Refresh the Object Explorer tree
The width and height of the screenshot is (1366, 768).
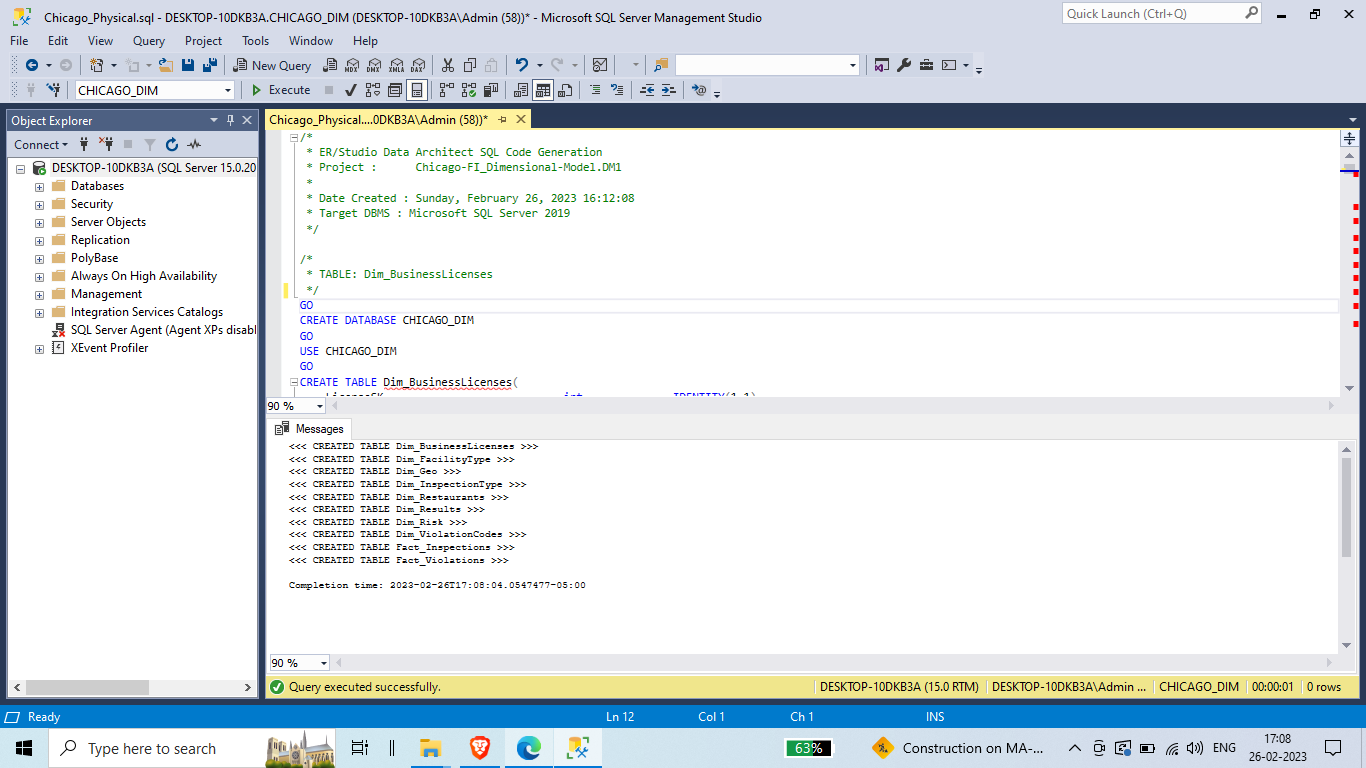click(172, 144)
